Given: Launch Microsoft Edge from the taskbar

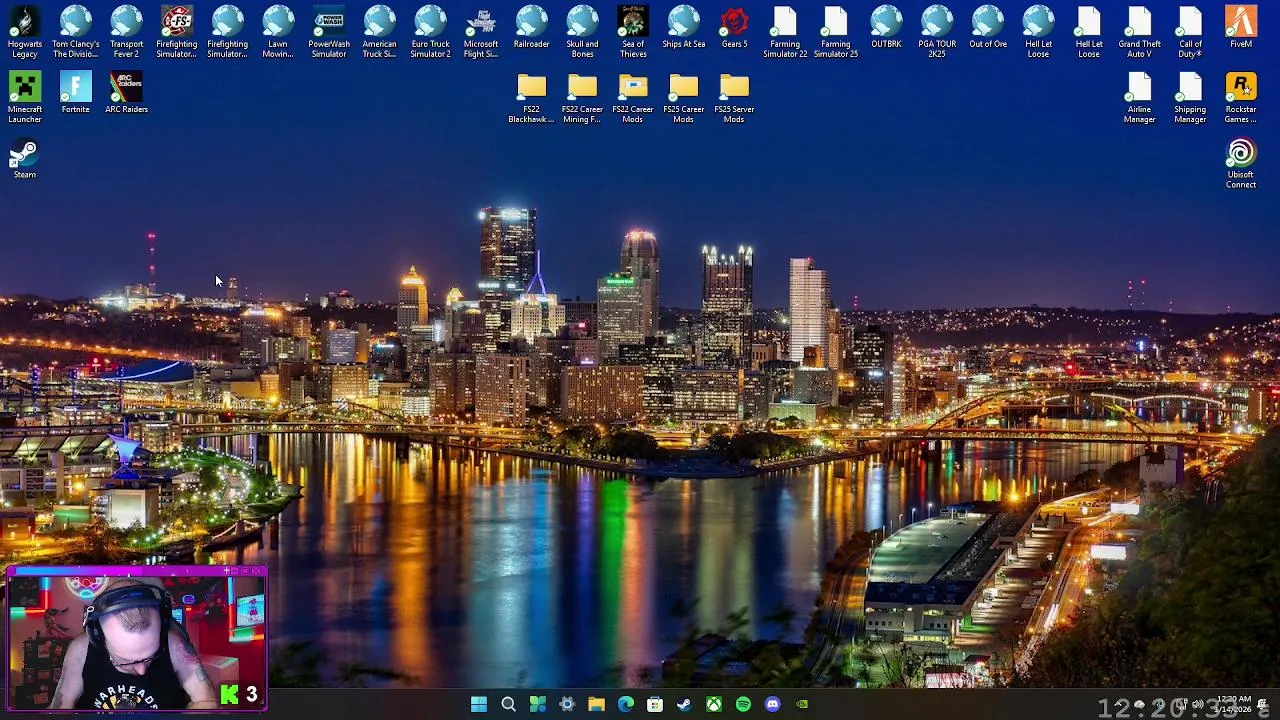Looking at the screenshot, I should tap(626, 705).
